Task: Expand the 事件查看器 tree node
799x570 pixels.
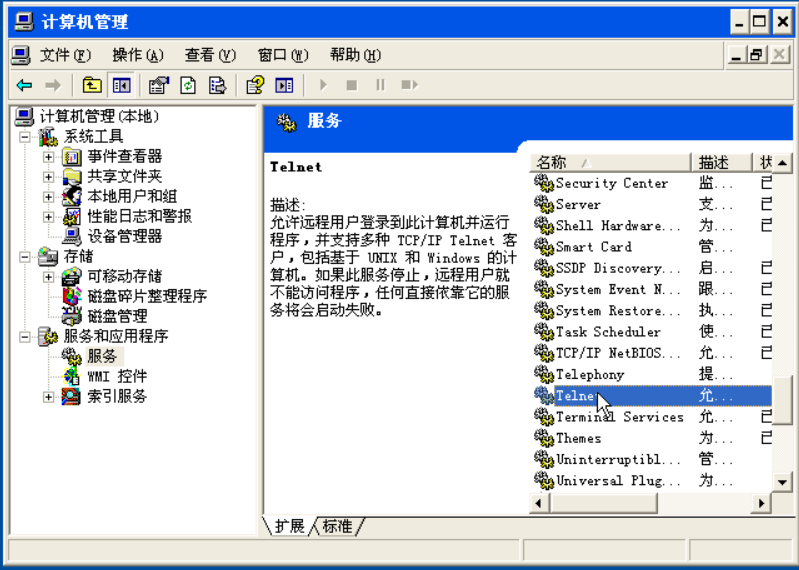Action: pyautogui.click(x=48, y=157)
